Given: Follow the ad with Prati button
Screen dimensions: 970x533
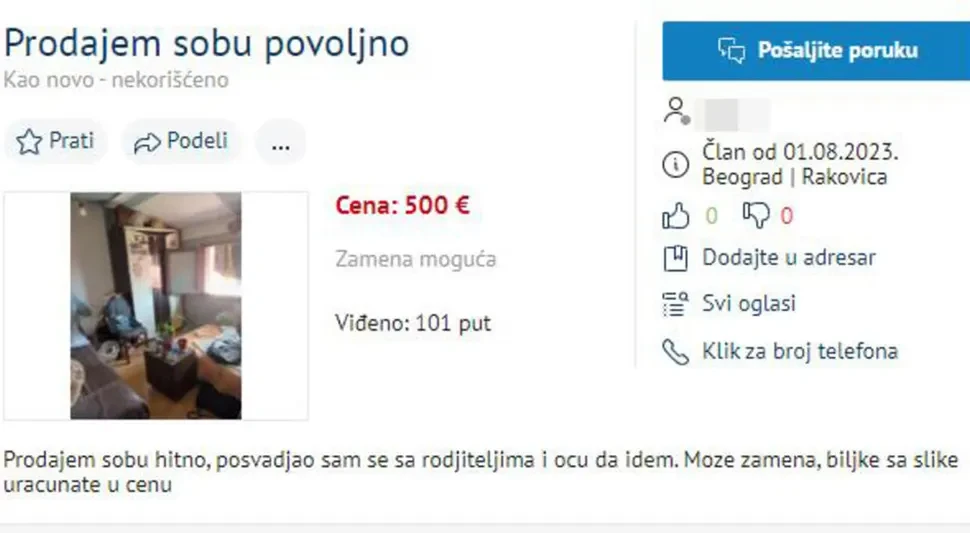Looking at the screenshot, I should (56, 142).
